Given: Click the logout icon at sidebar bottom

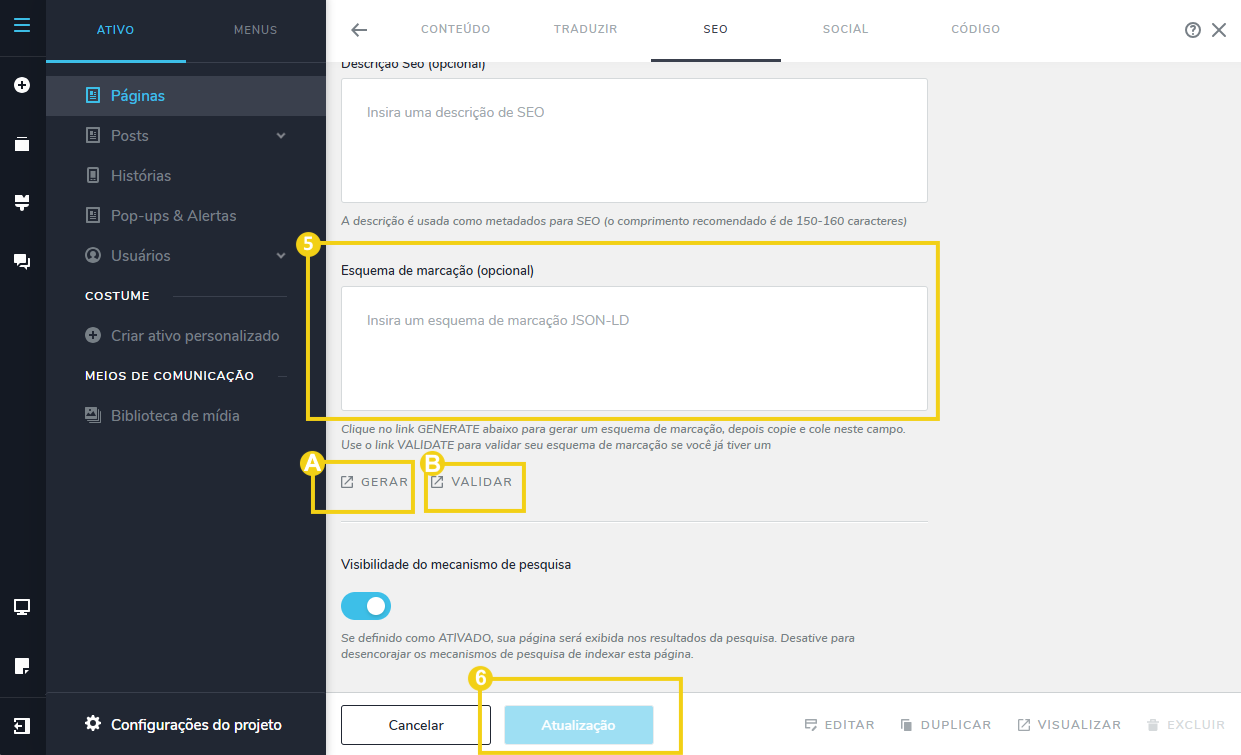Looking at the screenshot, I should coord(22,725).
